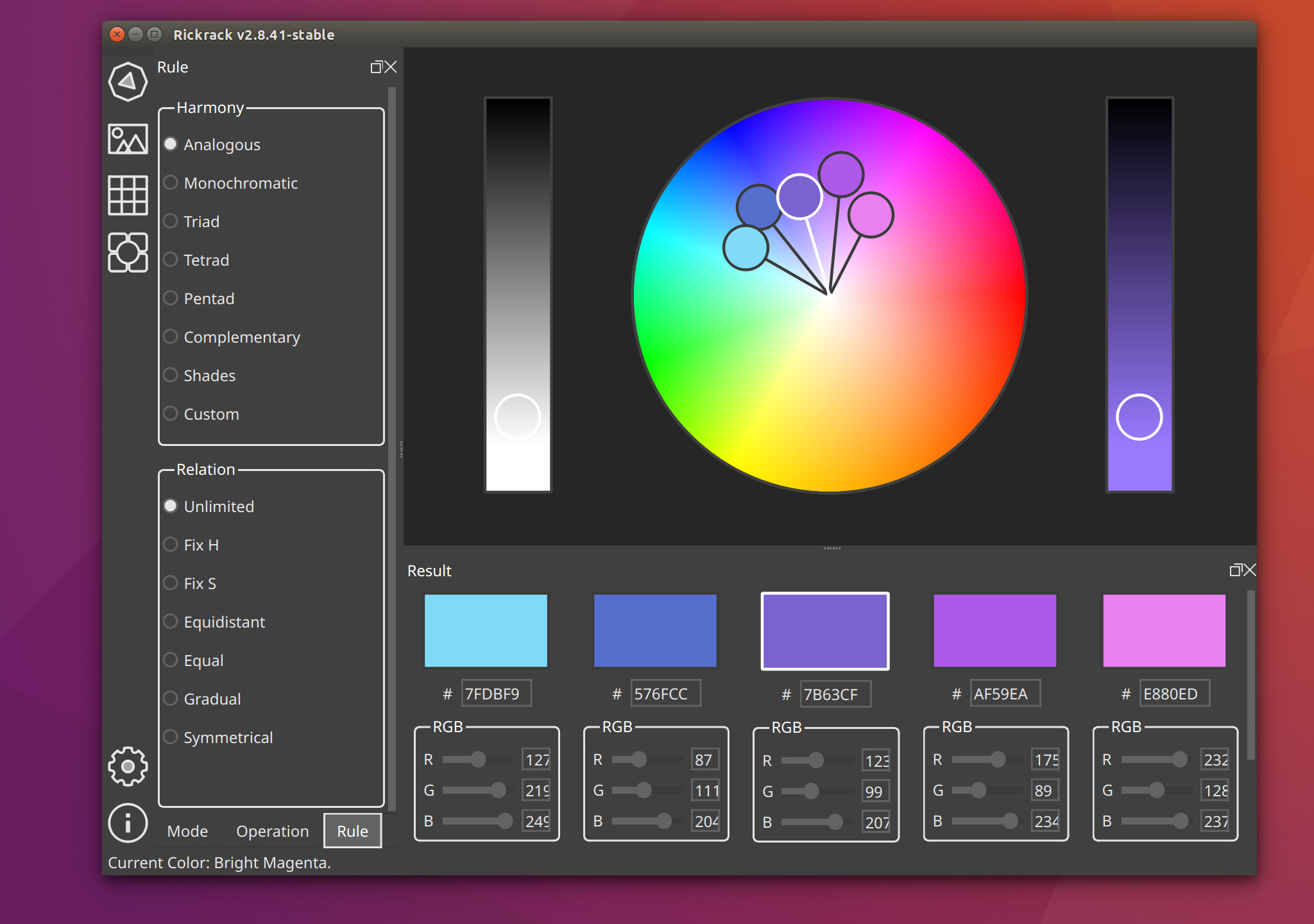The width and height of the screenshot is (1314, 924).
Task: Select the color wheel view icon
Action: click(128, 82)
